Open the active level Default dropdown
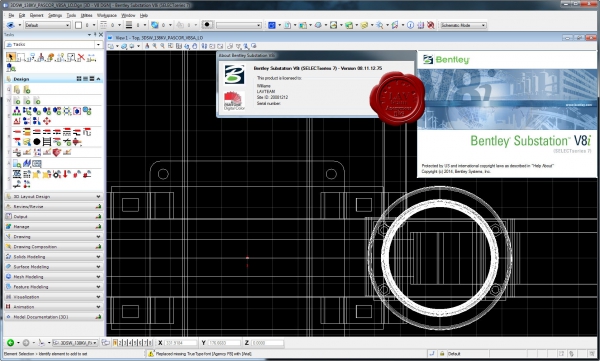Screen dimensions: 600x361 pyautogui.click(x=47, y=25)
